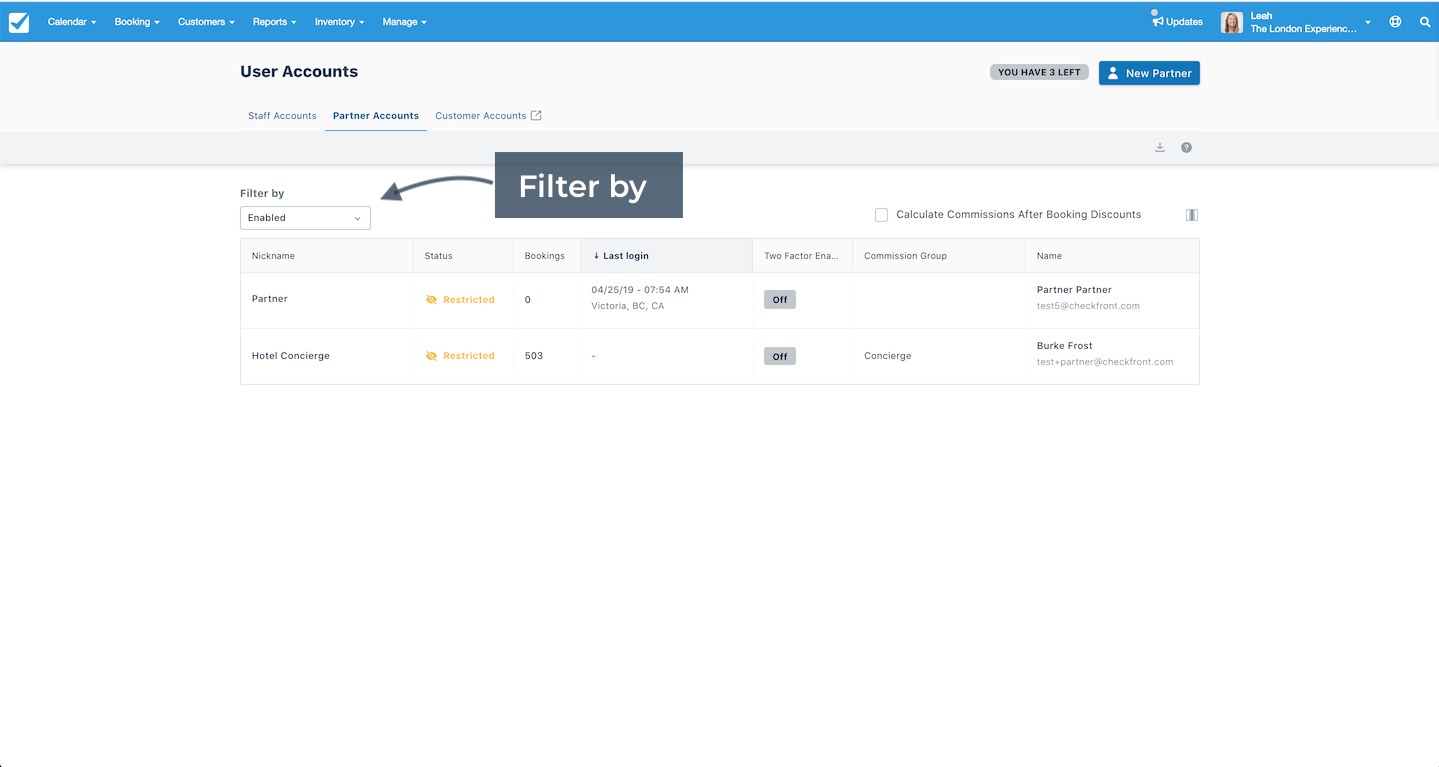
Task: Click the Victoria, BC, CA location text
Action: (x=628, y=306)
